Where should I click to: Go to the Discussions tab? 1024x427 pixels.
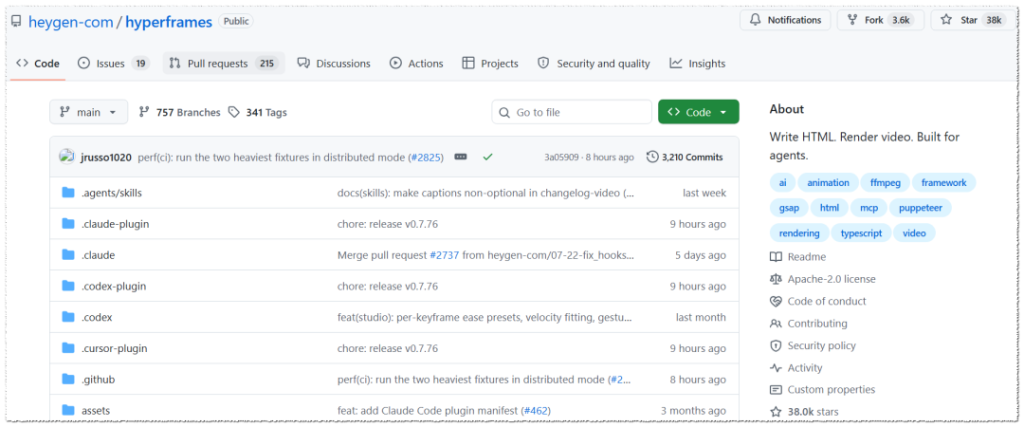coord(334,63)
